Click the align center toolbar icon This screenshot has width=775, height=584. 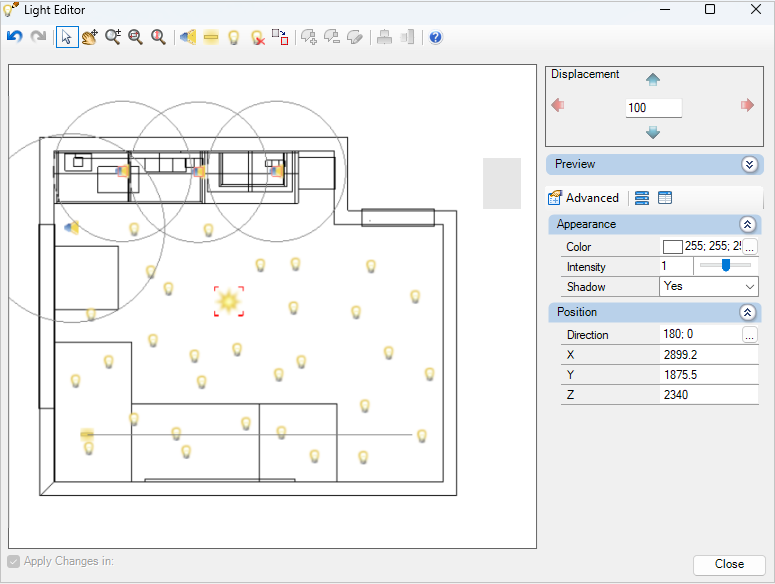click(385, 37)
